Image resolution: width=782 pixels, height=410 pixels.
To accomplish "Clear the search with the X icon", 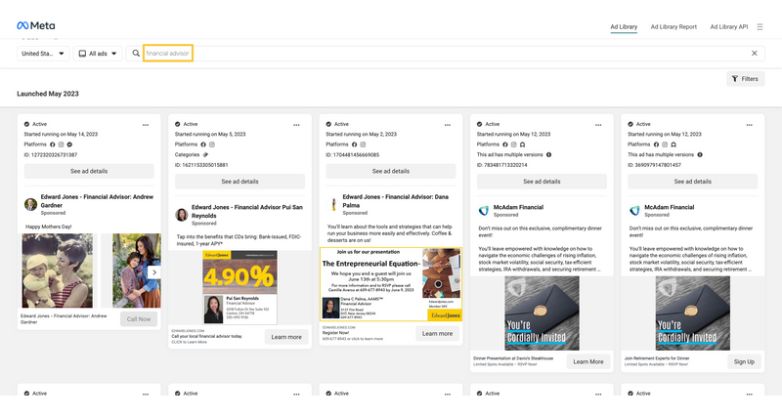I will pyautogui.click(x=754, y=53).
